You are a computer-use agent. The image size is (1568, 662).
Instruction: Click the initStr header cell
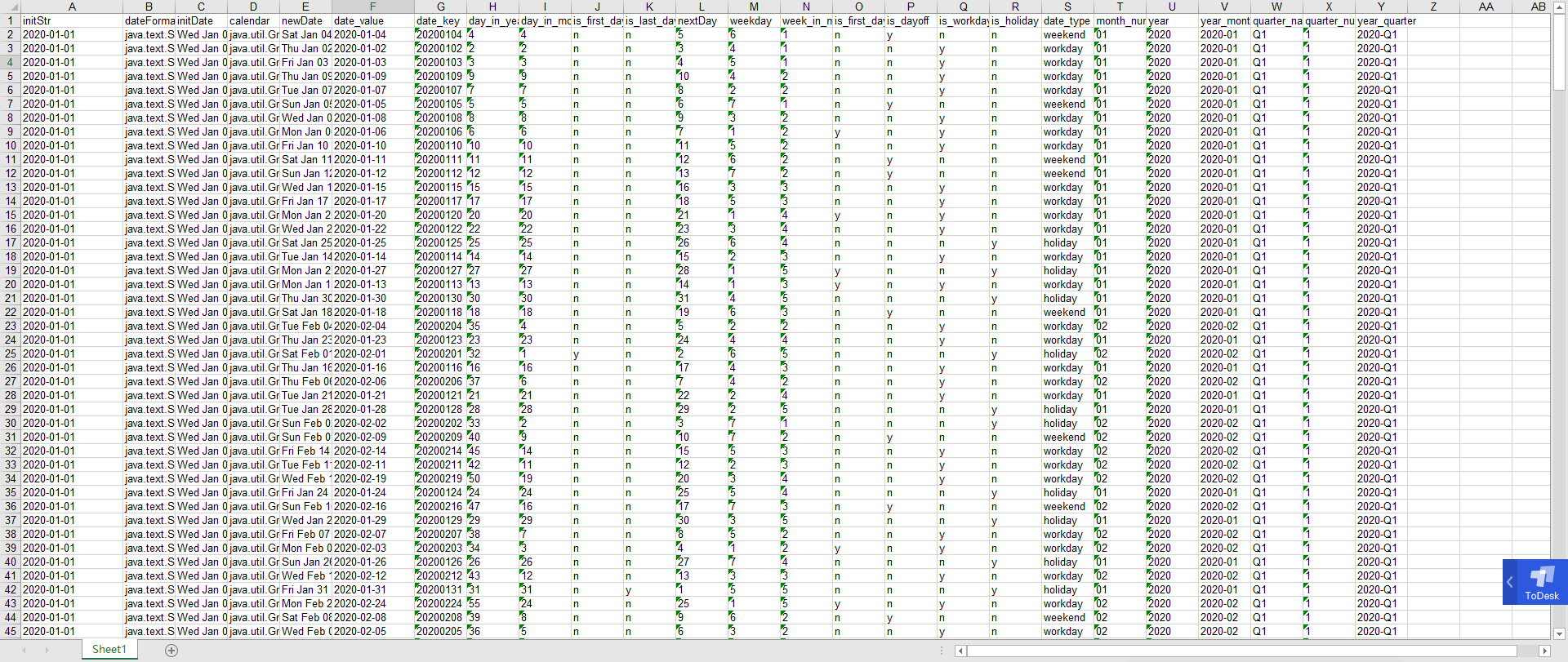coord(72,20)
